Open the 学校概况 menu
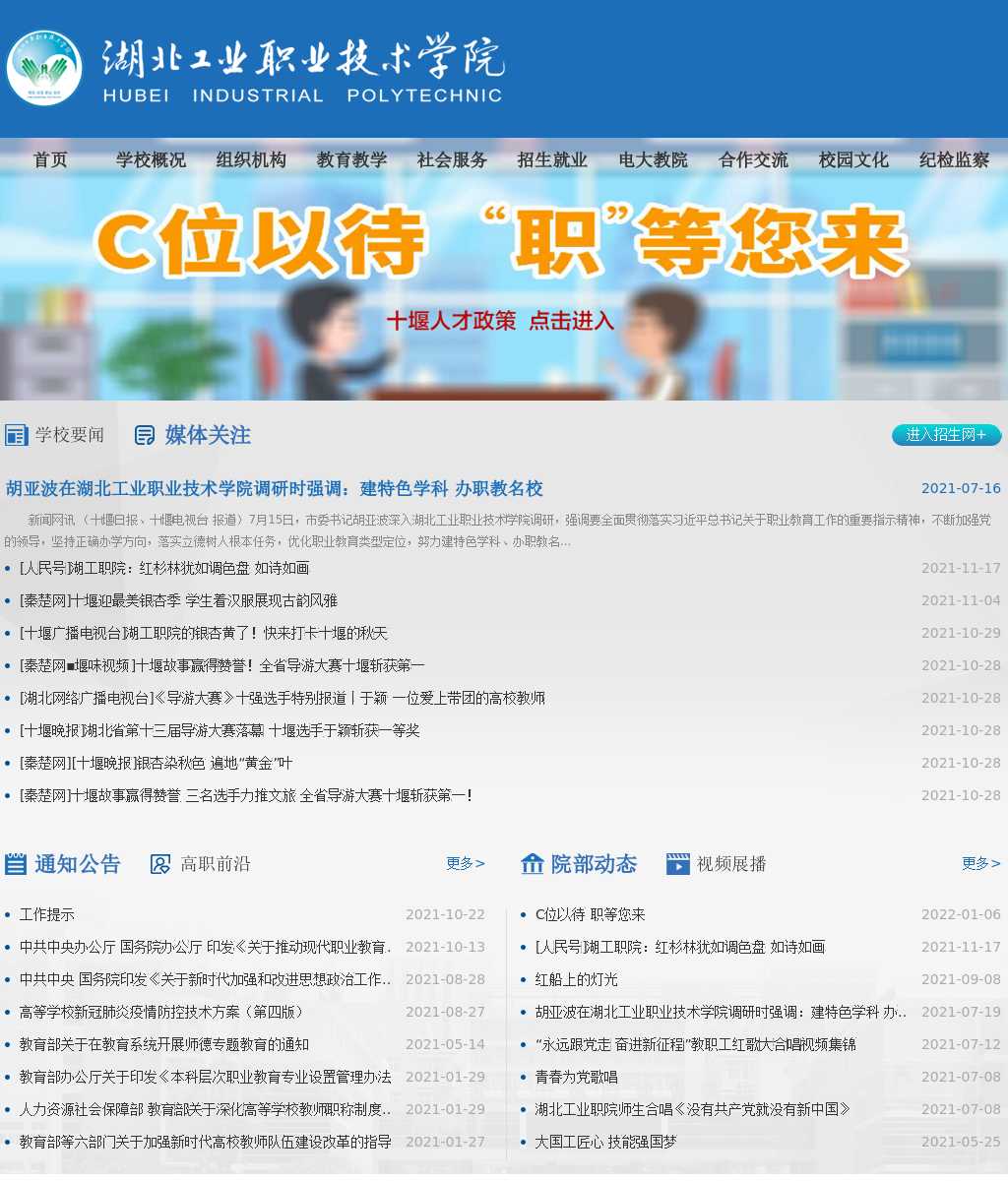This screenshot has height=1181, width=1008. point(151,159)
